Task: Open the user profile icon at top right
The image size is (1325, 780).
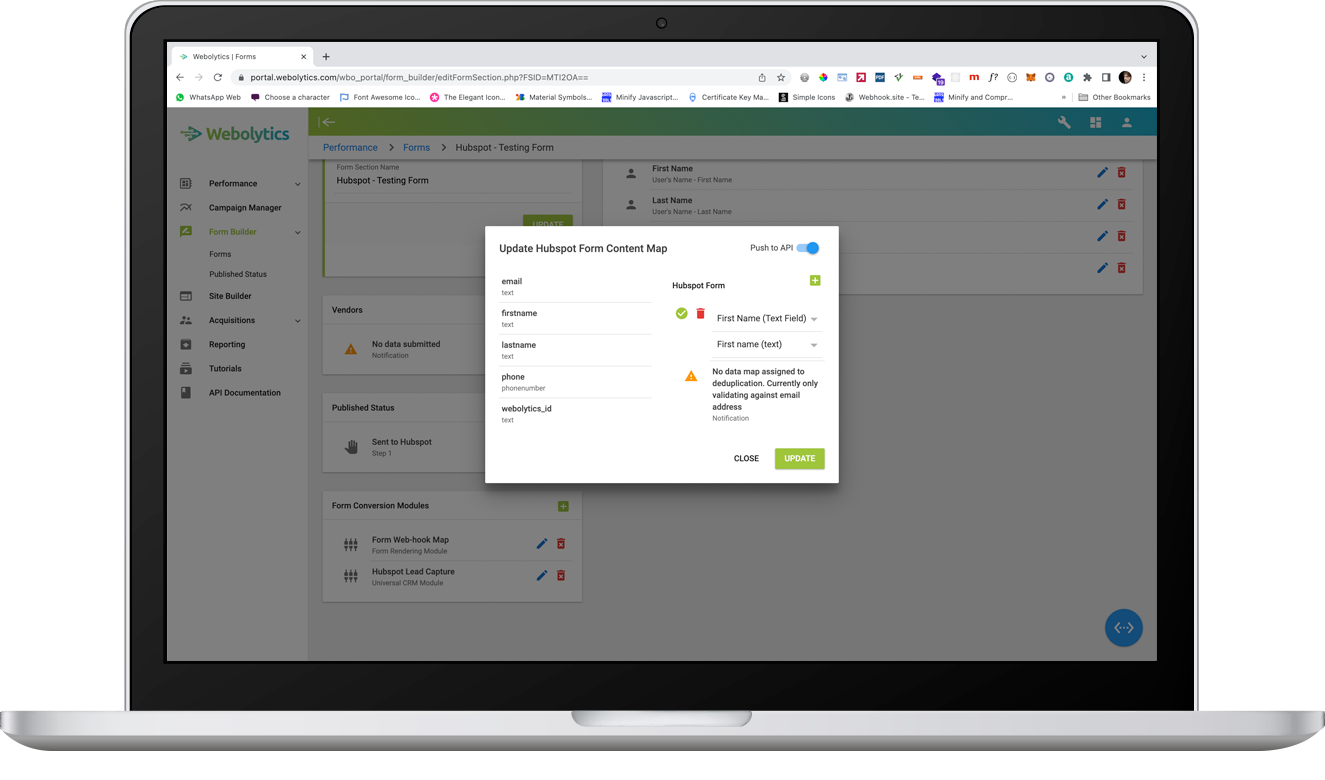Action: pos(1126,122)
